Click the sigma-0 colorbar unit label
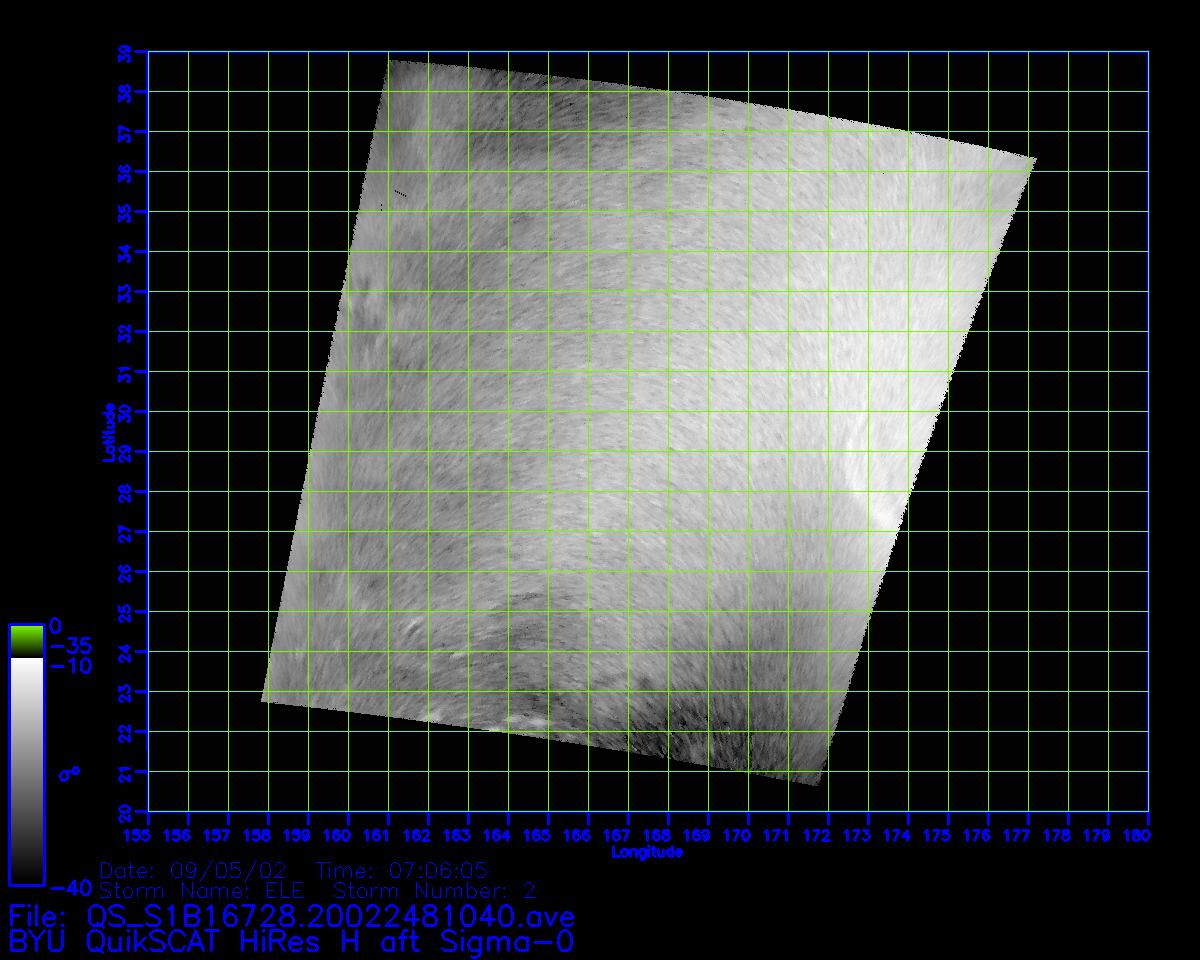 69,773
